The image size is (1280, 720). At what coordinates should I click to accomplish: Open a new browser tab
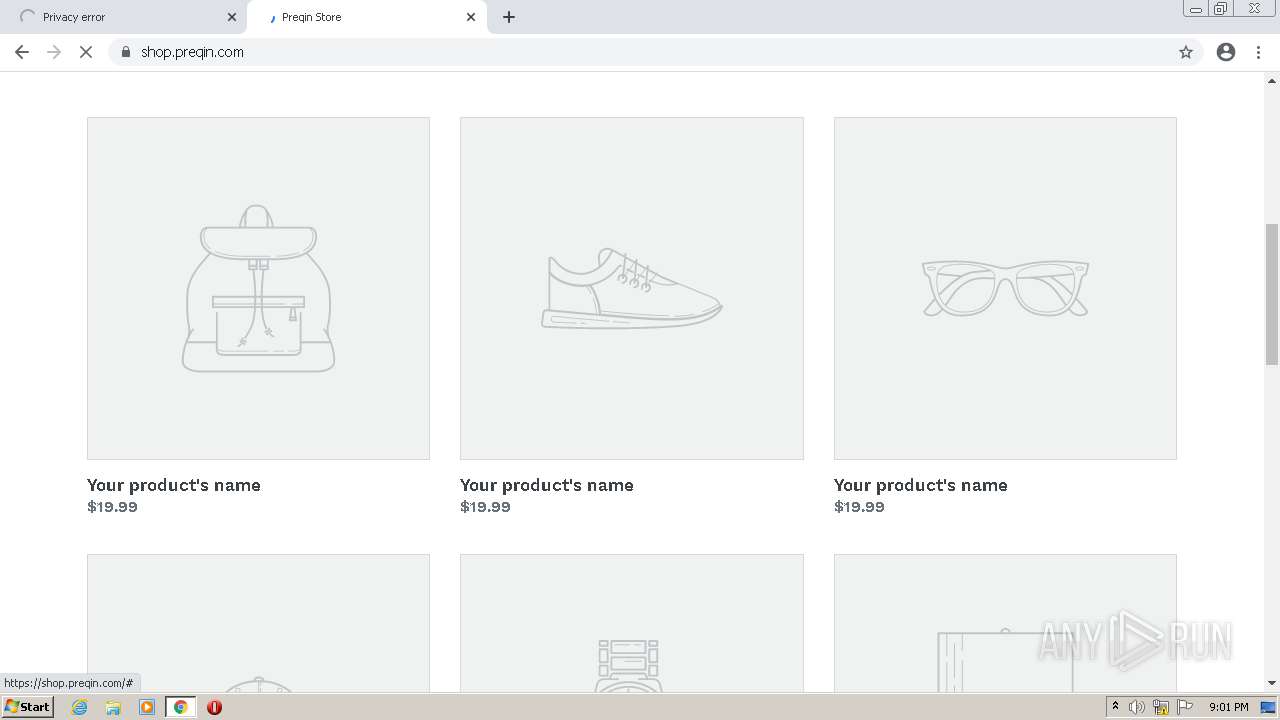(509, 17)
